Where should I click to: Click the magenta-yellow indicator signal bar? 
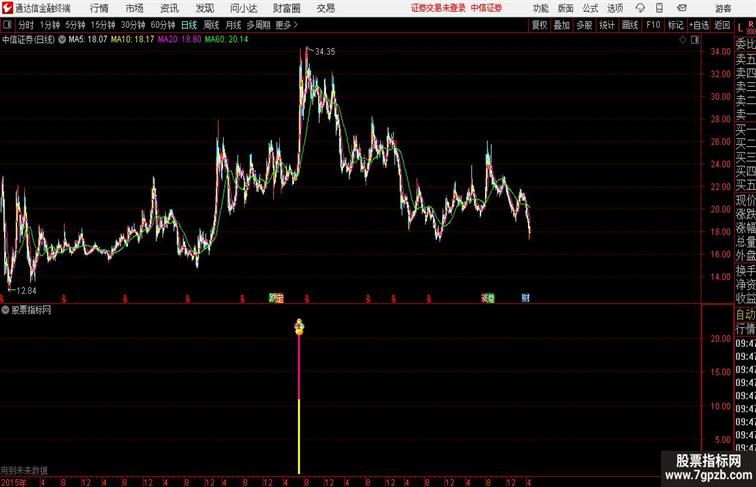point(299,404)
